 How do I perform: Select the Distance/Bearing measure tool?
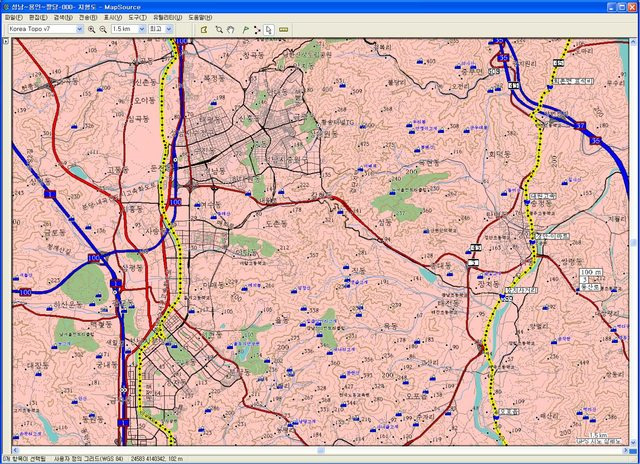click(x=283, y=29)
